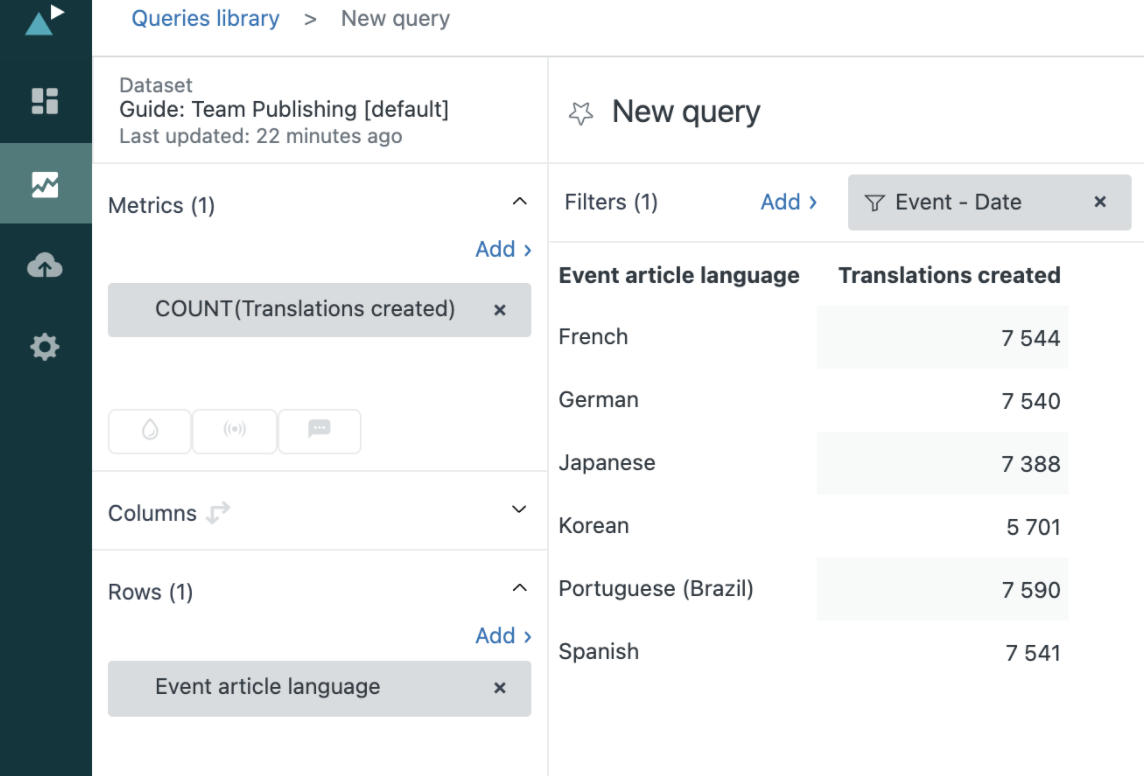Select the Portuguese (Brazil) row label
The image size is (1144, 776).
(x=656, y=589)
